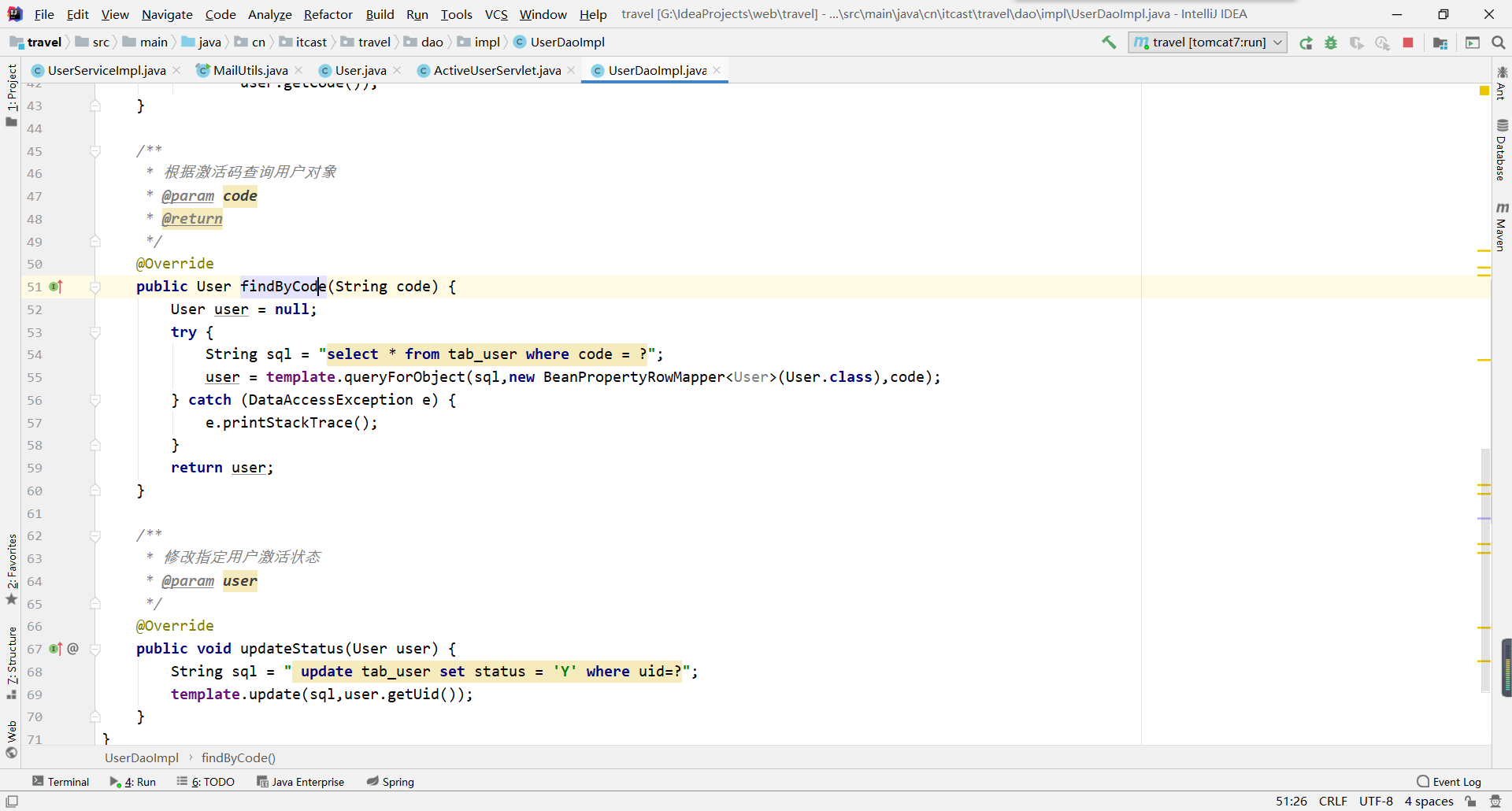Click the Run Anything window icon
Viewport: 1512px width, 811px height.
pyautogui.click(x=1473, y=43)
